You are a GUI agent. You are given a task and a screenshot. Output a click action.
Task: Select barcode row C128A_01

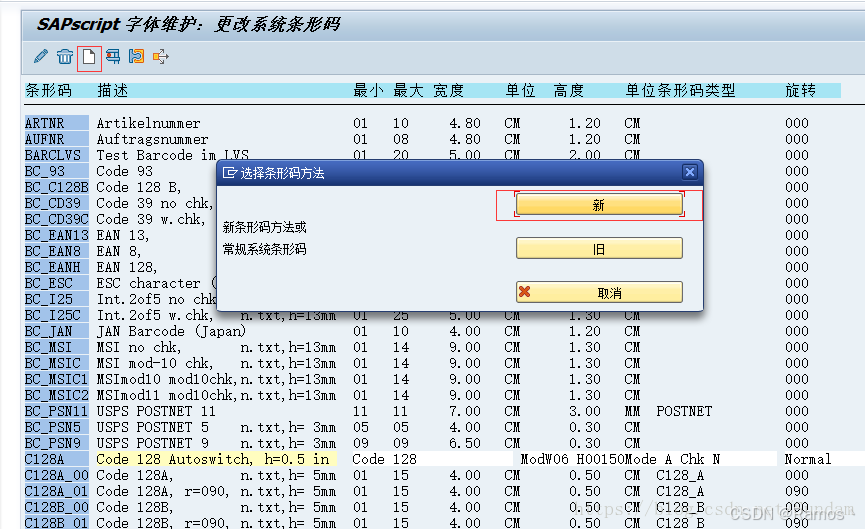tap(56, 490)
